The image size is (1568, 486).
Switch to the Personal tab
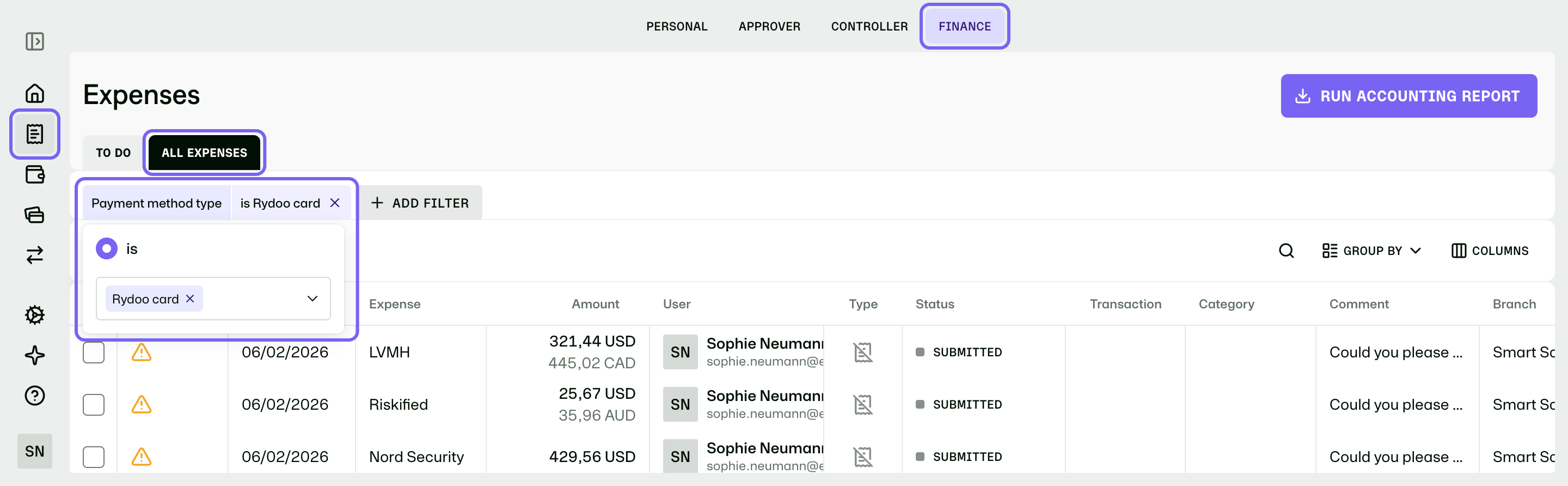click(676, 26)
